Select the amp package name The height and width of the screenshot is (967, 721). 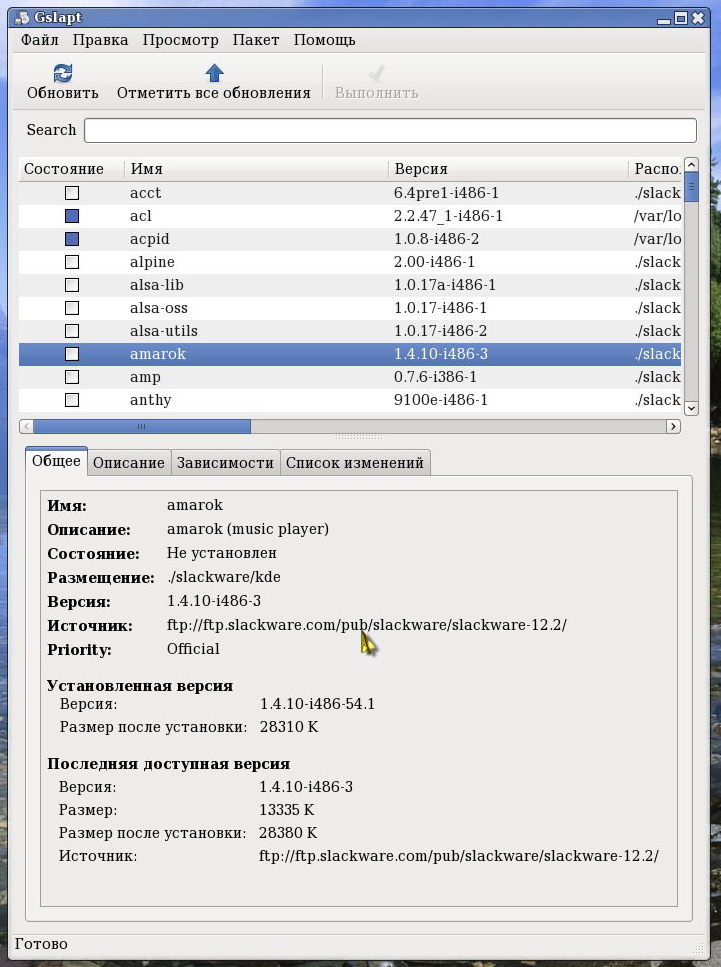pos(145,377)
